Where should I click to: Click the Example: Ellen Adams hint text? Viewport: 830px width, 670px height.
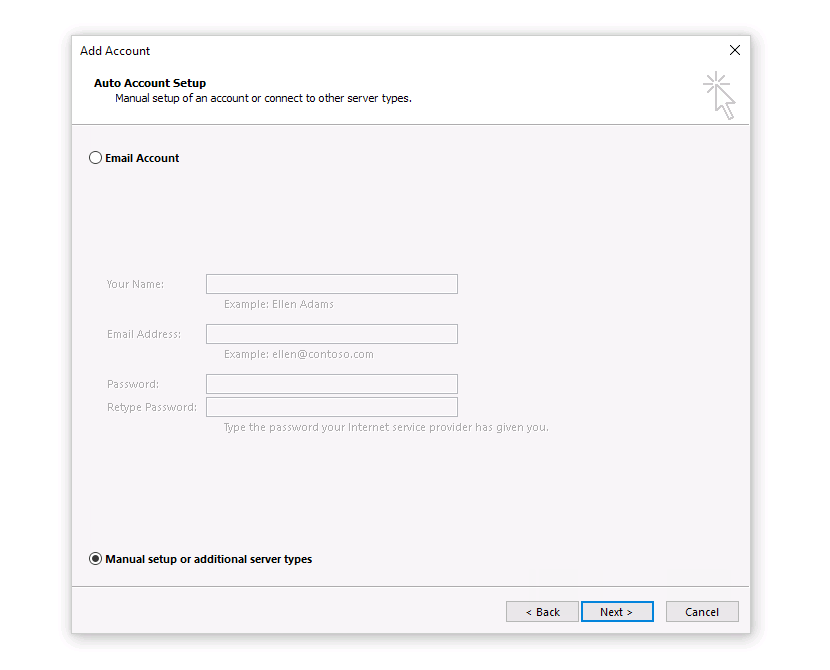coord(279,304)
